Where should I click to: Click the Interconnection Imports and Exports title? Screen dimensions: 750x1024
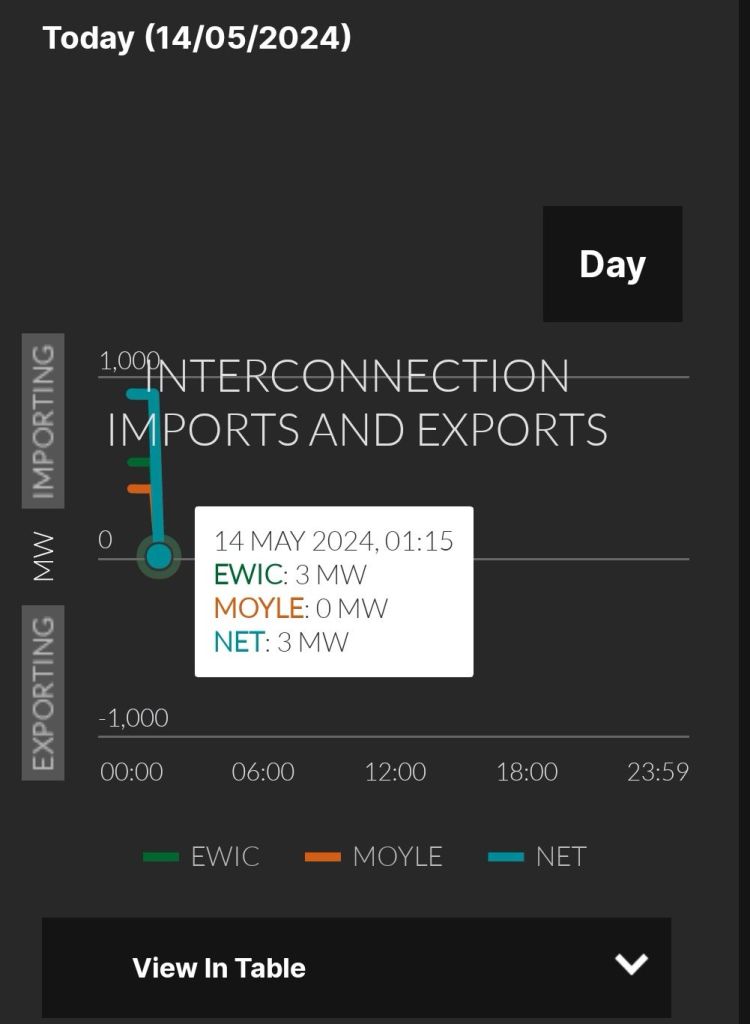tap(357, 403)
